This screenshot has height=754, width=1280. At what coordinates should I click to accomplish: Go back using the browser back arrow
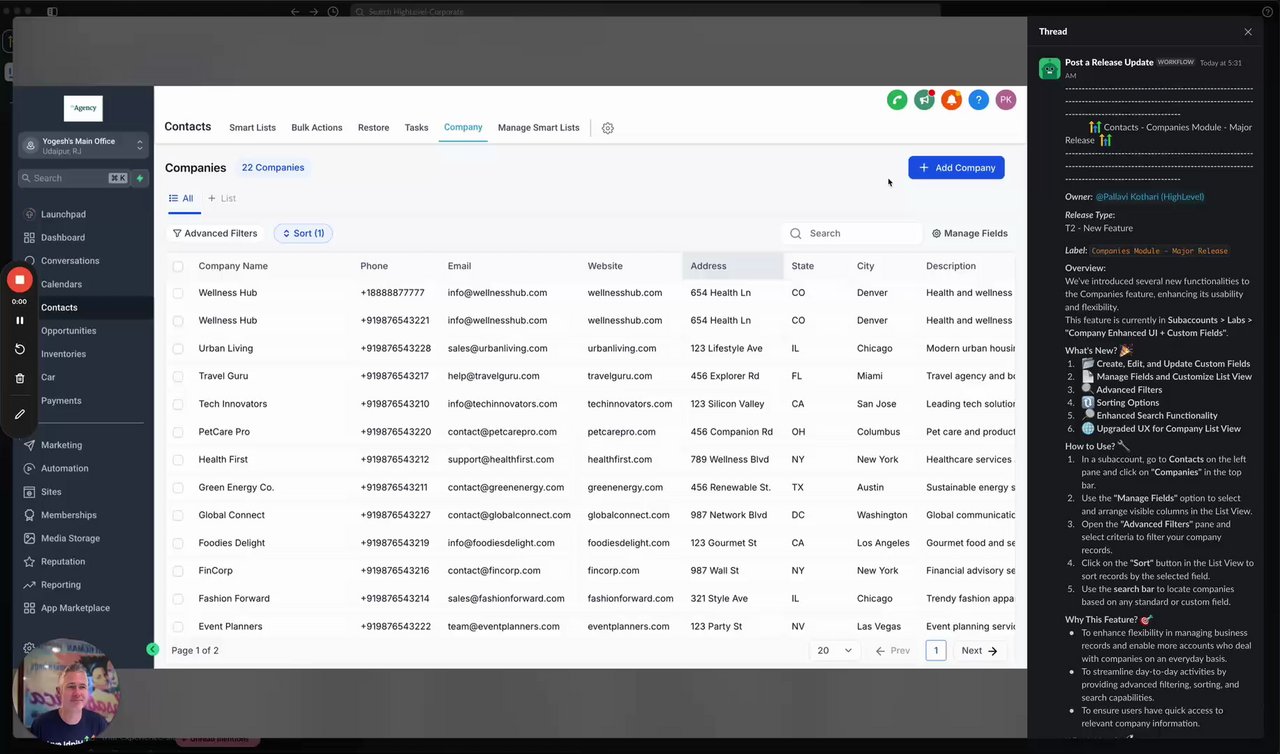295,12
